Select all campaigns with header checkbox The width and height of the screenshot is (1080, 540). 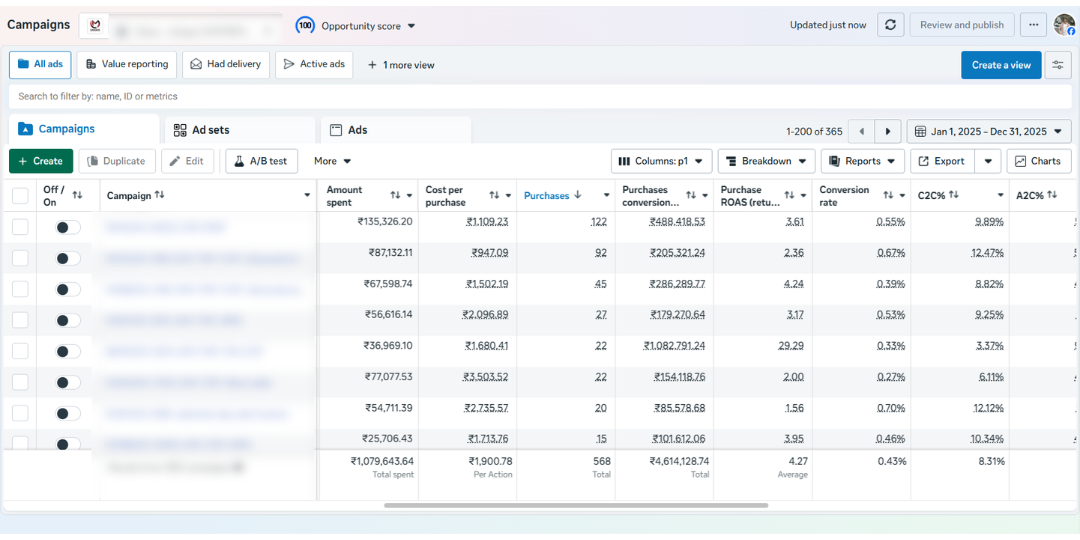20,195
